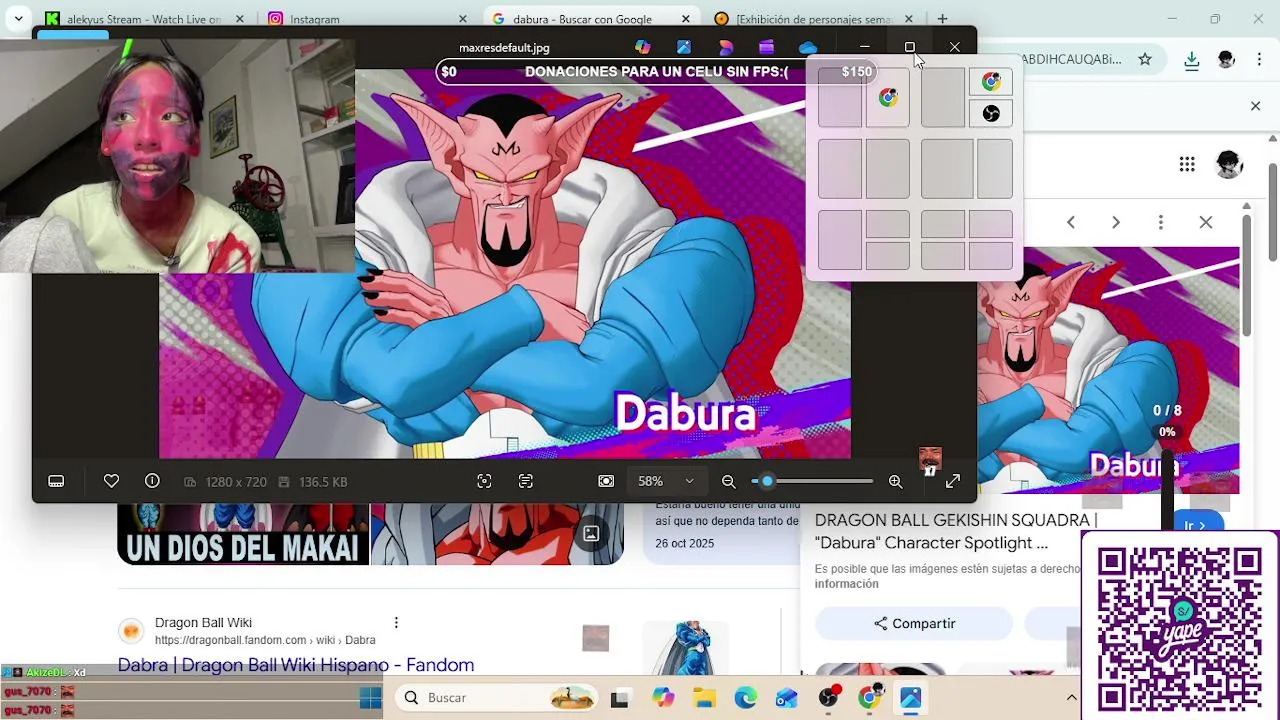The width and height of the screenshot is (1280, 720).
Task: Open Dabra Dragon Ball Wiki Hispano link
Action: [x=296, y=665]
